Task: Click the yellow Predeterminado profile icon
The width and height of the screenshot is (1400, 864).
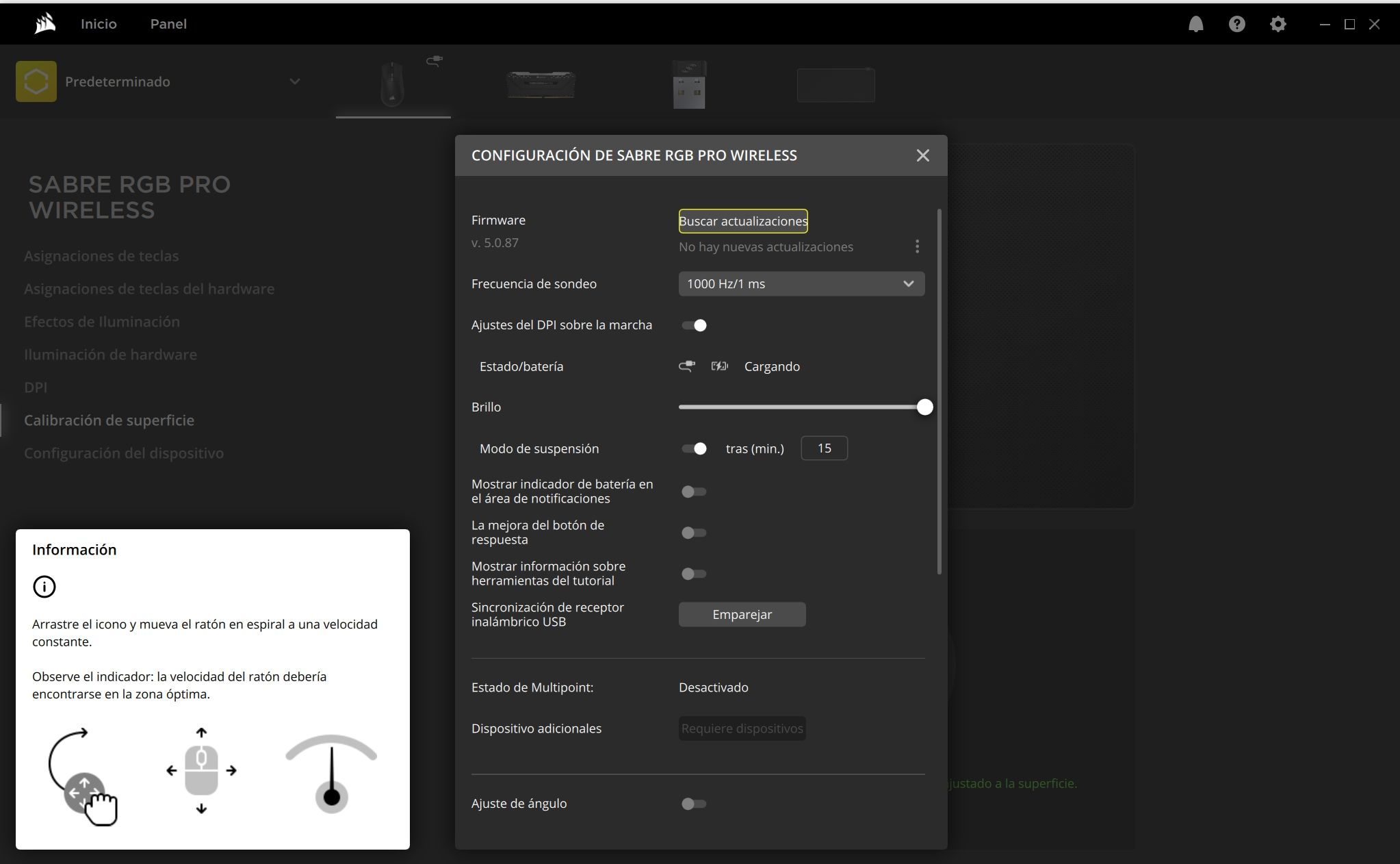Action: [36, 81]
